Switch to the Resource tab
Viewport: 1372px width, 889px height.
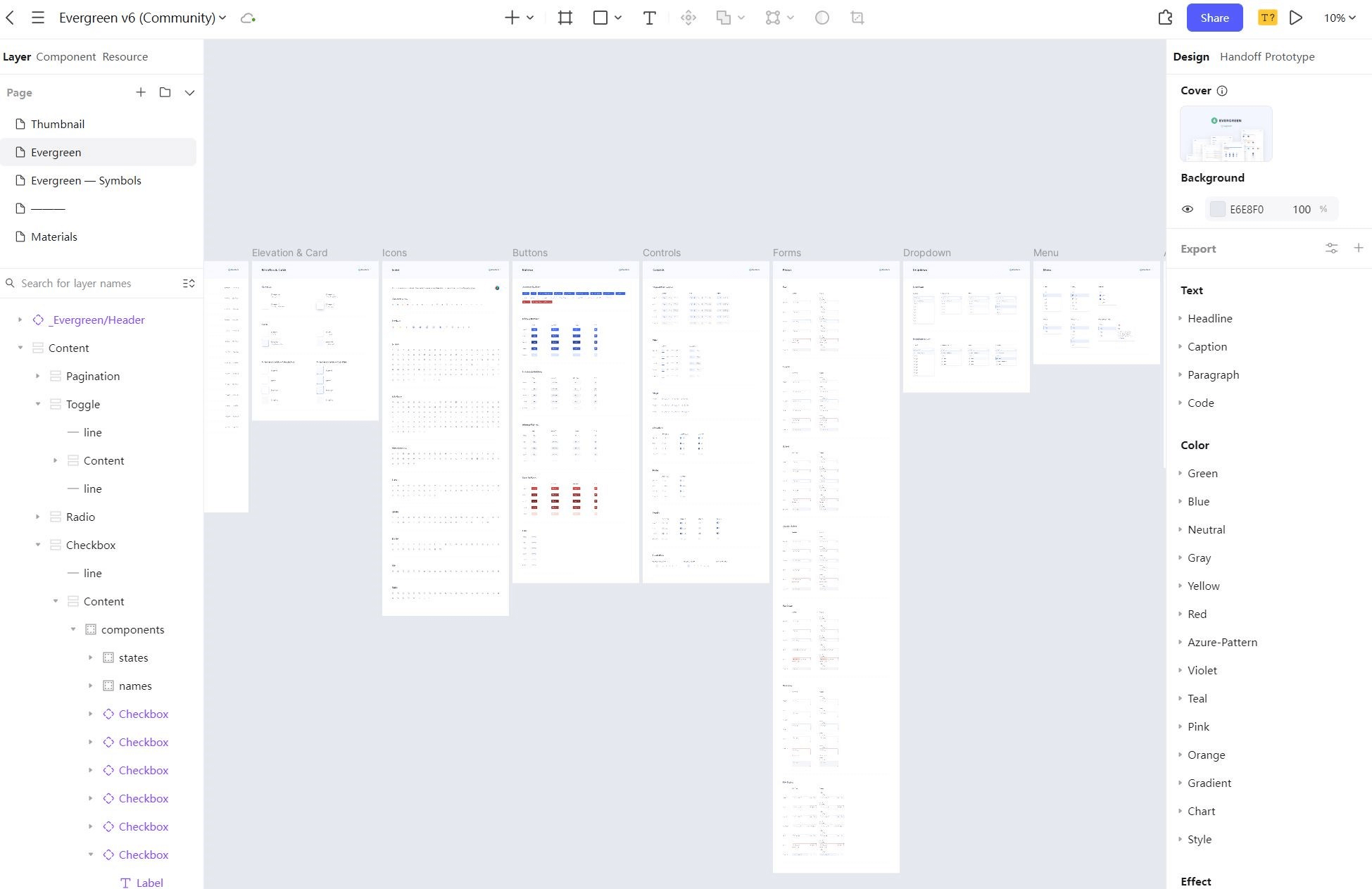(x=125, y=56)
